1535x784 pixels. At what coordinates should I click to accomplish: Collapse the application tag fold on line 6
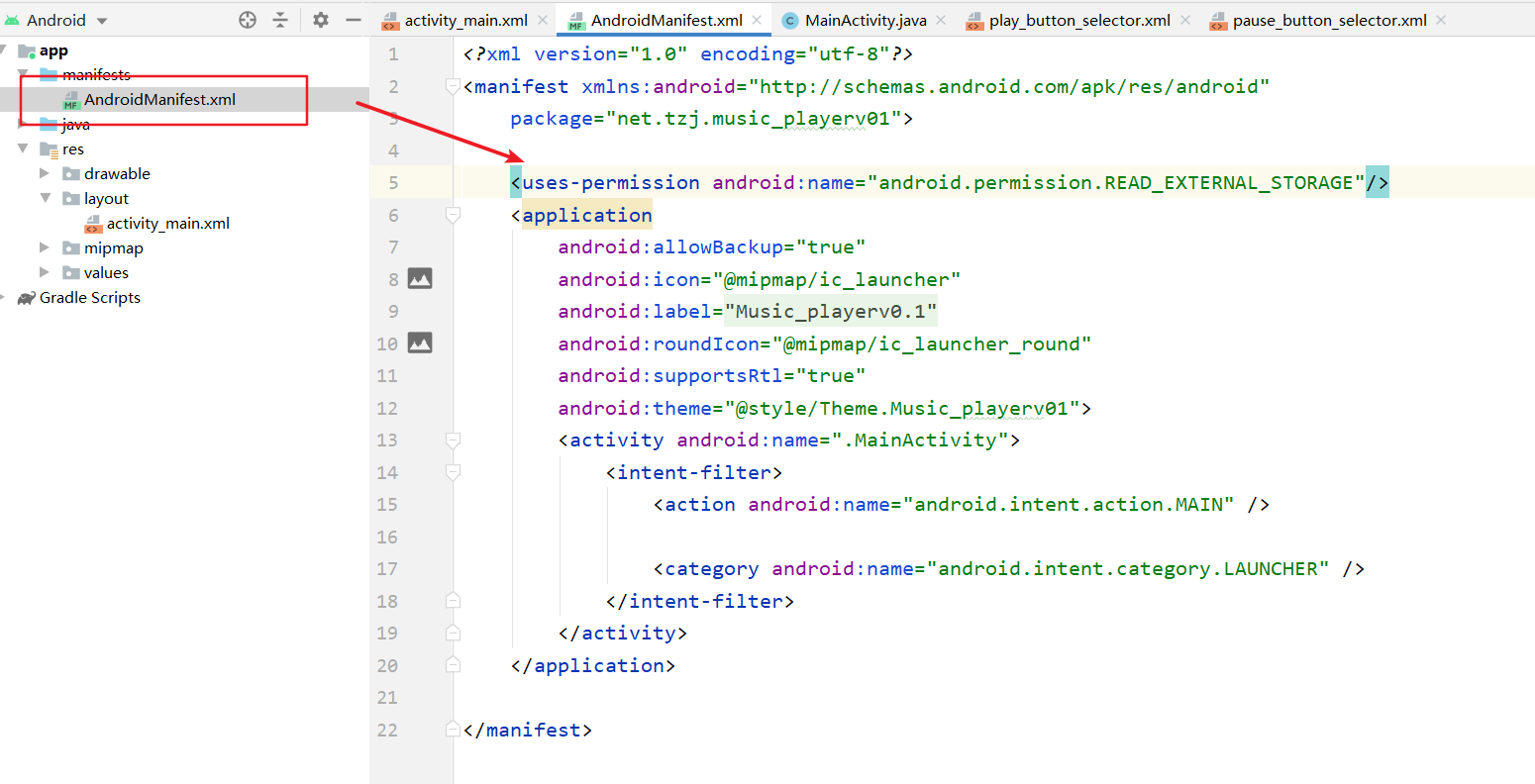453,215
